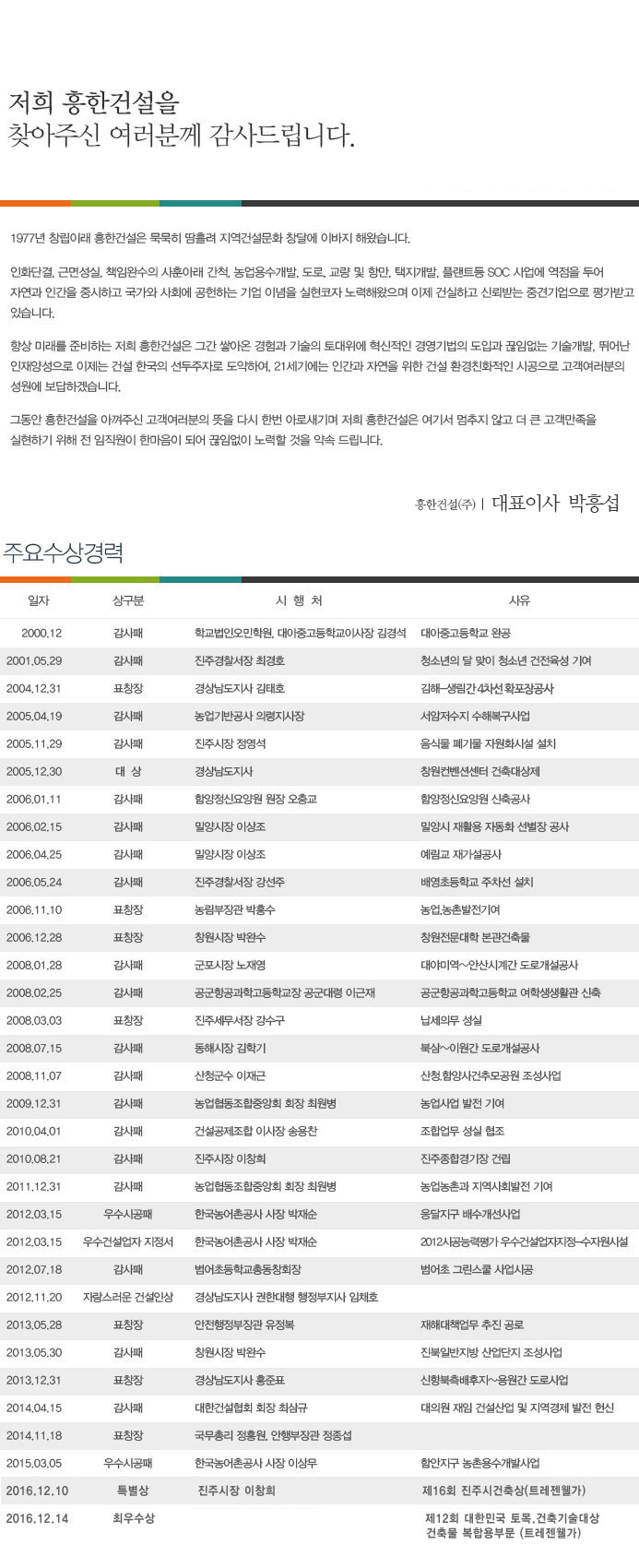Select '산청.함양사건추모공원 조성사업' text
This screenshot has width=639, height=1568.
491,1075
